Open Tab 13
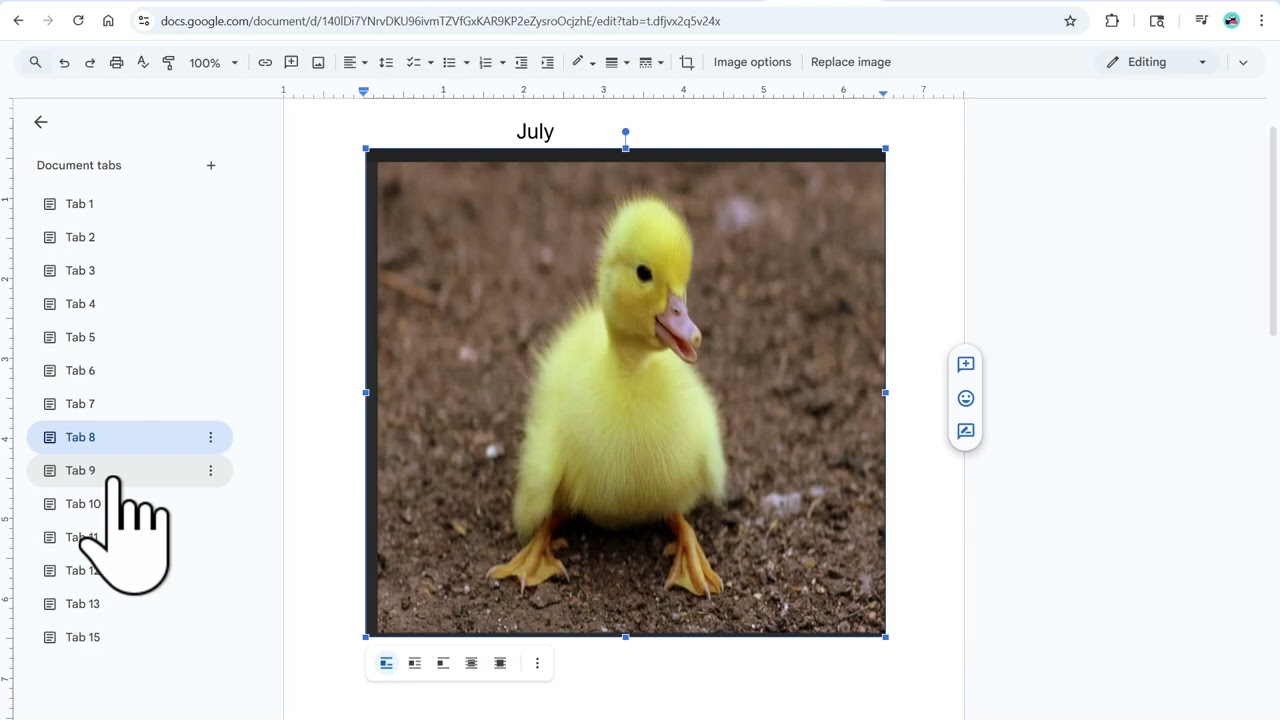 coord(130,604)
